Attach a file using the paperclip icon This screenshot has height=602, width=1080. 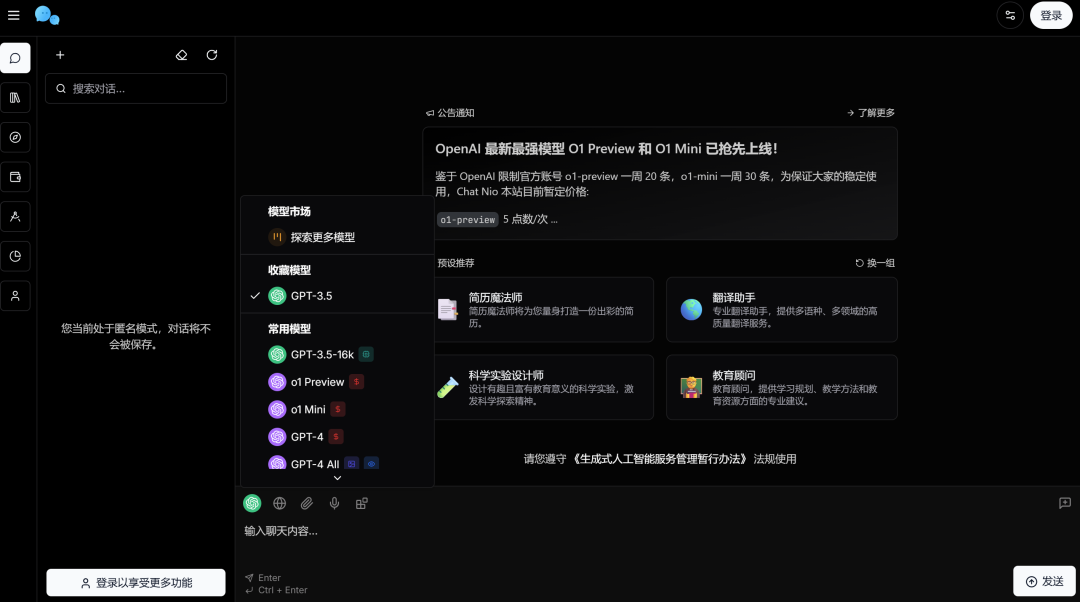tap(307, 503)
